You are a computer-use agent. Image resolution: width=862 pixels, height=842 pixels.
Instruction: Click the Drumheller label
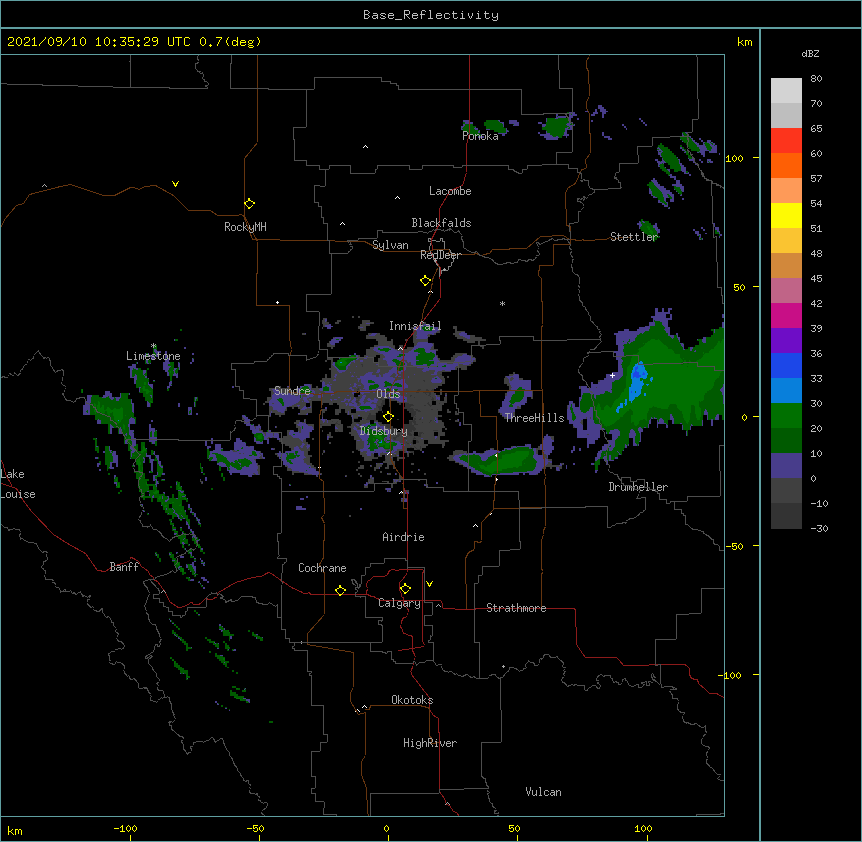pyautogui.click(x=638, y=487)
